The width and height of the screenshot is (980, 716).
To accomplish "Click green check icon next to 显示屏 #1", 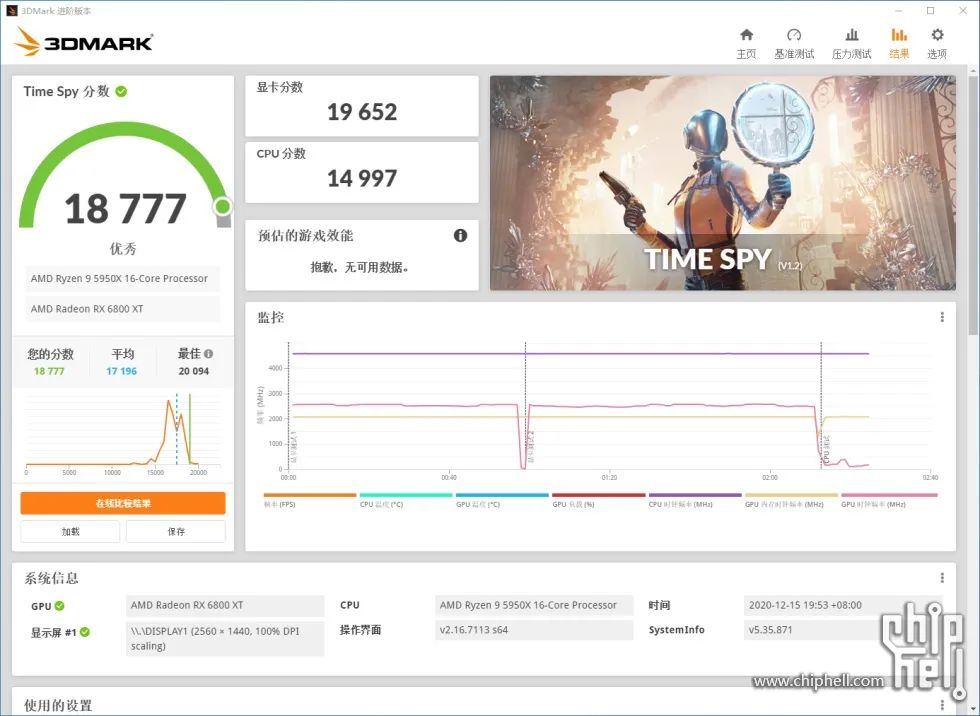I will click(x=84, y=632).
